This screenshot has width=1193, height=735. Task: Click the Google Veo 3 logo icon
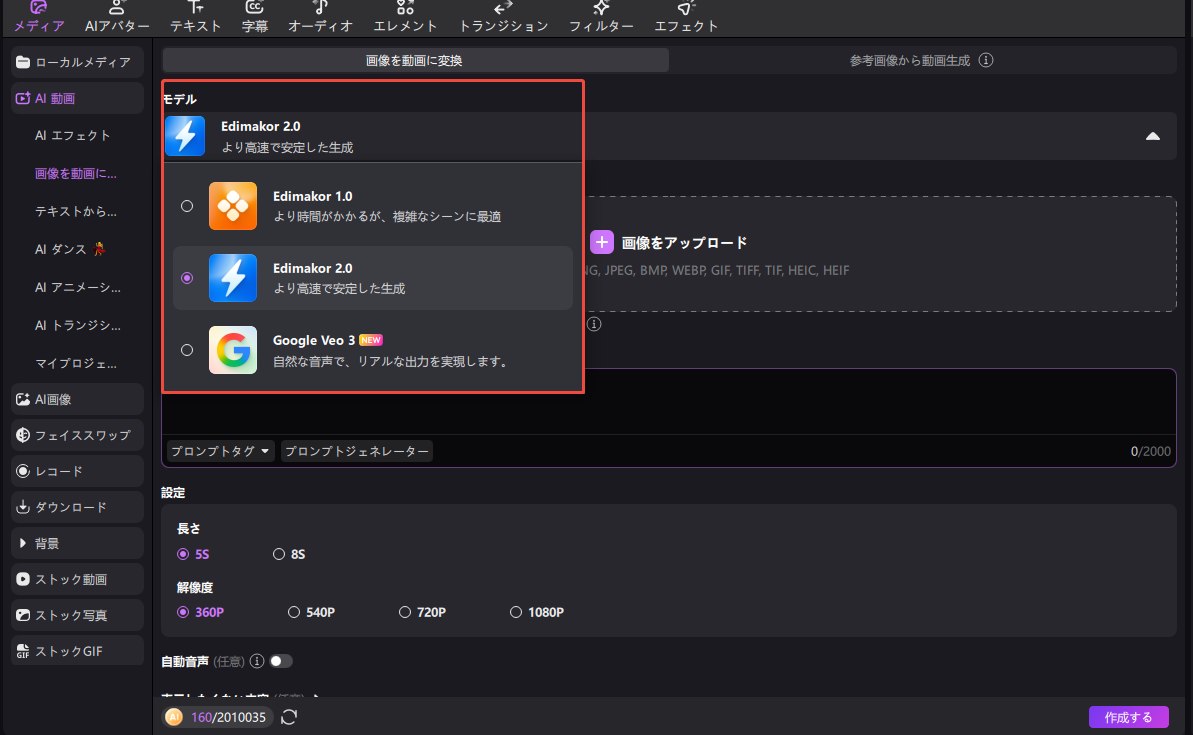(x=233, y=350)
